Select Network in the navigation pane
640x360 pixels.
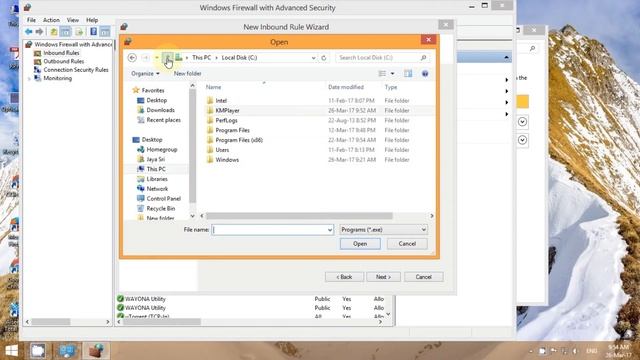[x=157, y=189]
